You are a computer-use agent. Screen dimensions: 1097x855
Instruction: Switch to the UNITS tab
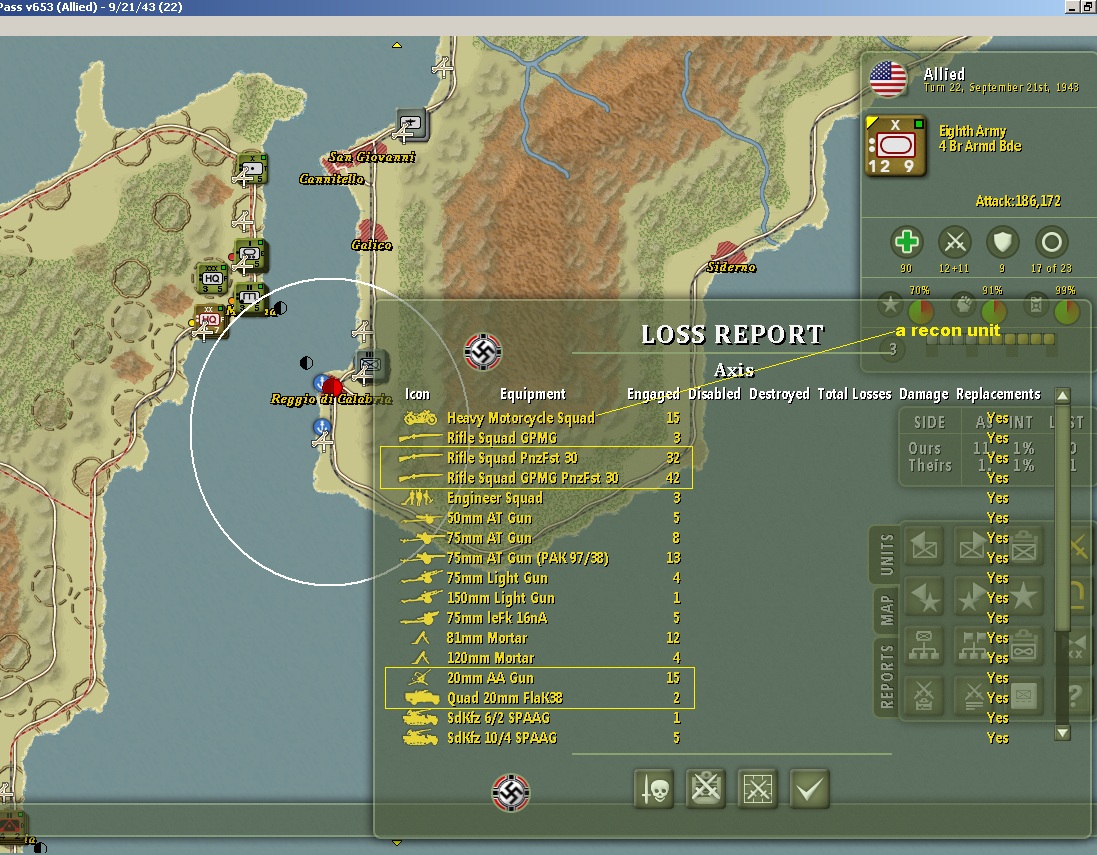click(x=886, y=554)
